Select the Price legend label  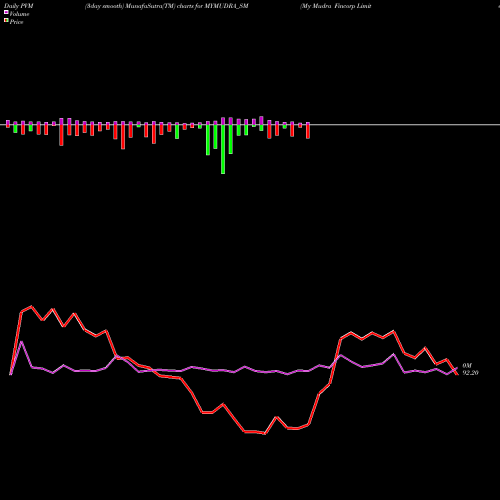coord(16,22)
